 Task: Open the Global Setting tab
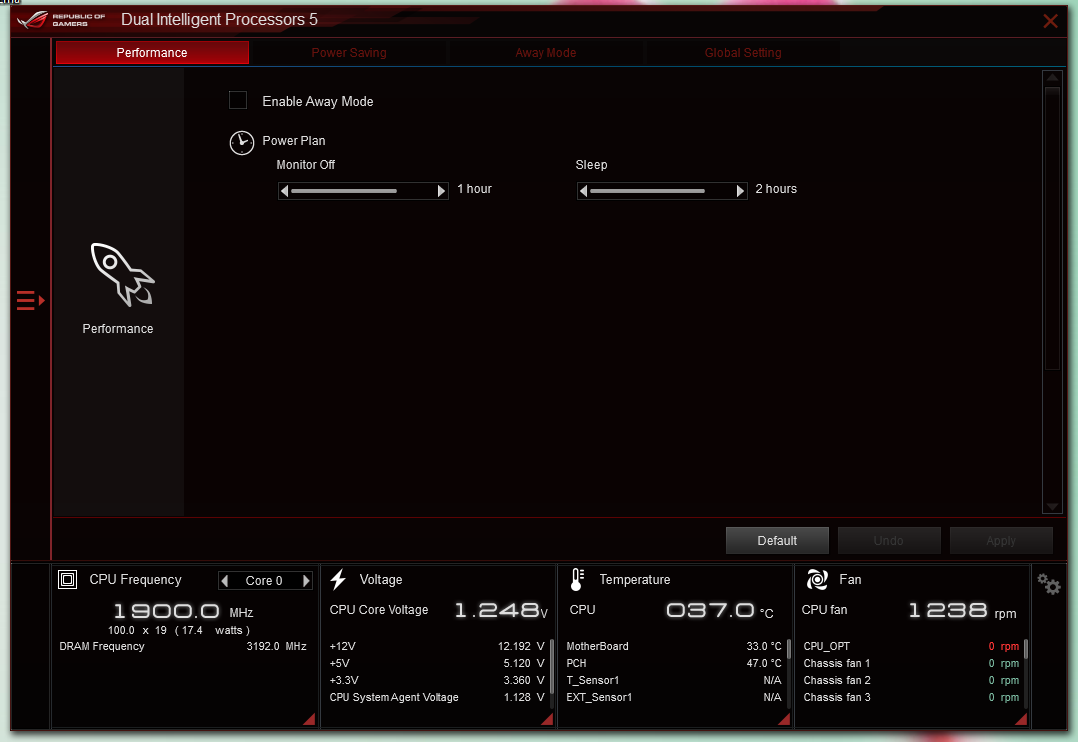pos(742,53)
